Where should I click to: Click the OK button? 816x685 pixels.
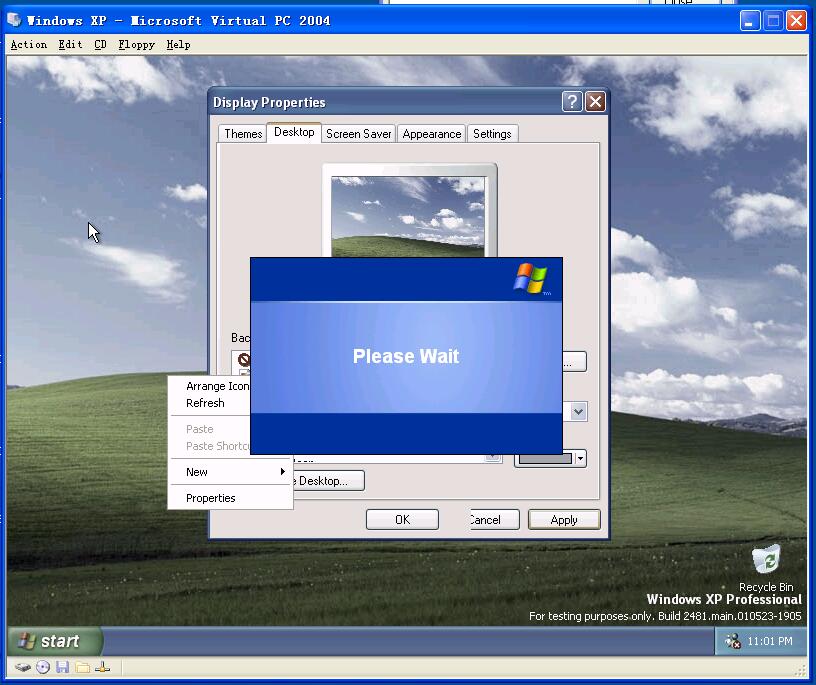click(x=402, y=519)
